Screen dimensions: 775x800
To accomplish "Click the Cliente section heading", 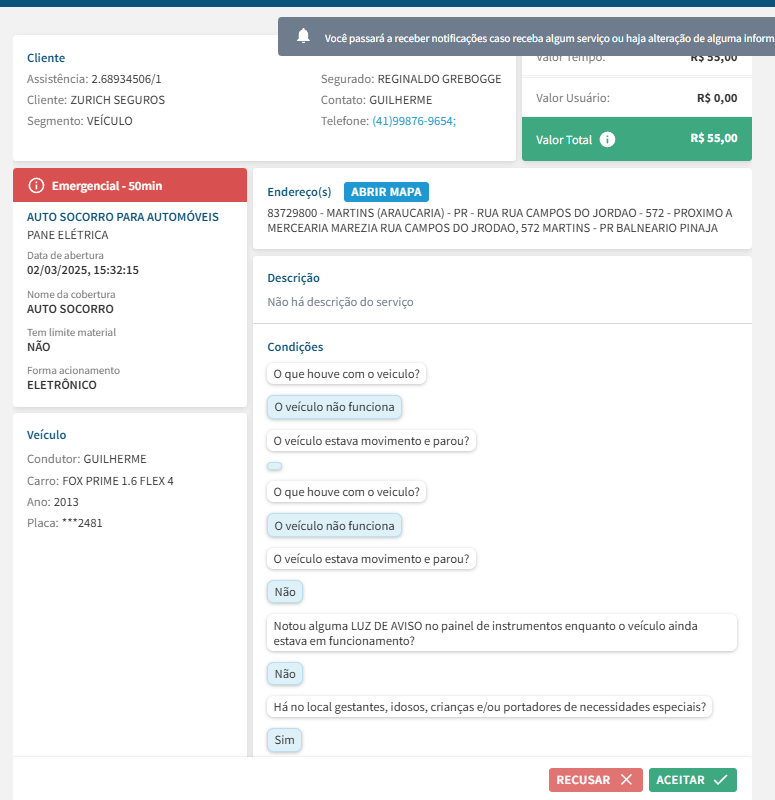I will point(46,58).
